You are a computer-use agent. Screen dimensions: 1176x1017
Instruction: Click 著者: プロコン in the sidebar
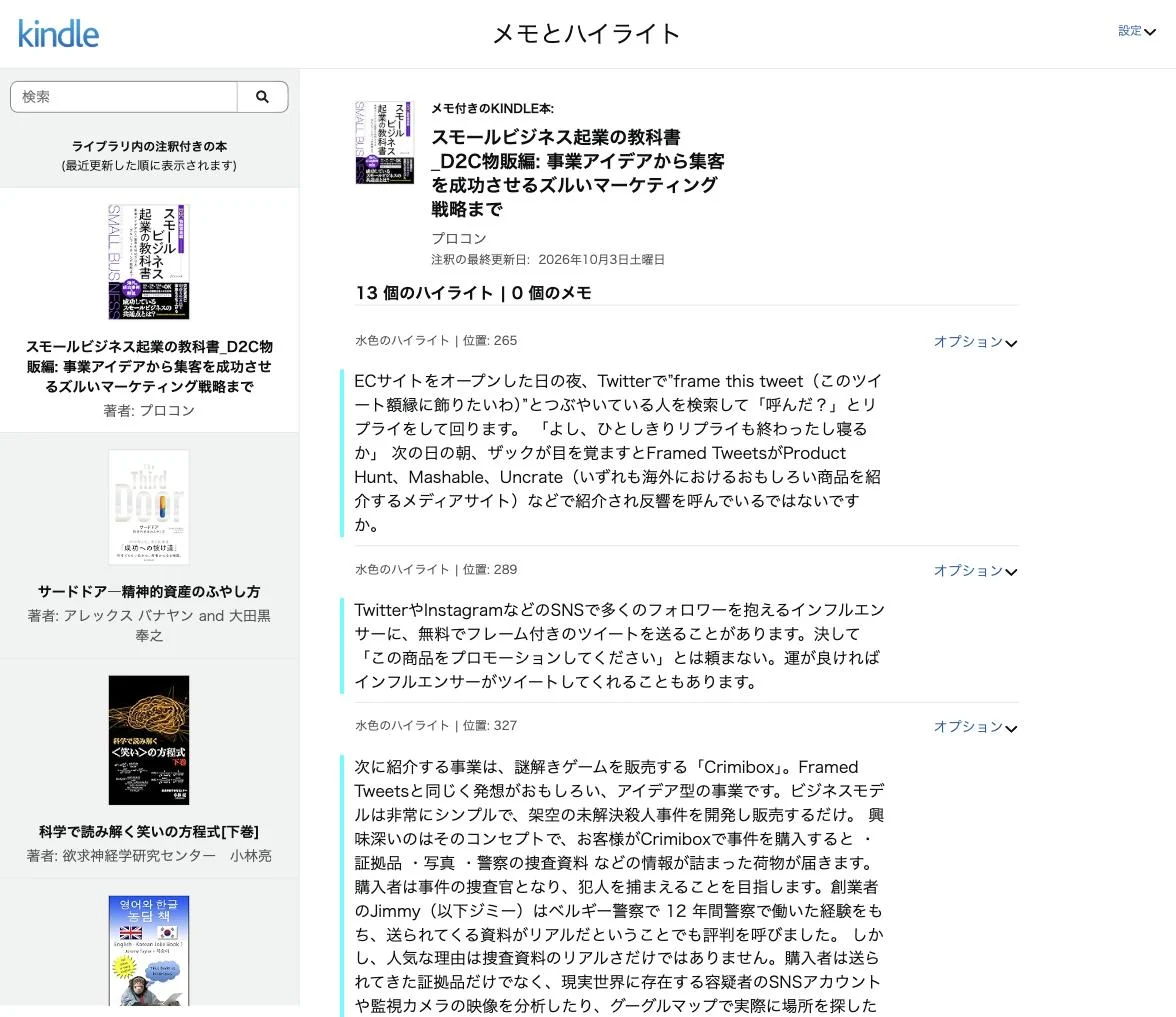pyautogui.click(x=149, y=410)
